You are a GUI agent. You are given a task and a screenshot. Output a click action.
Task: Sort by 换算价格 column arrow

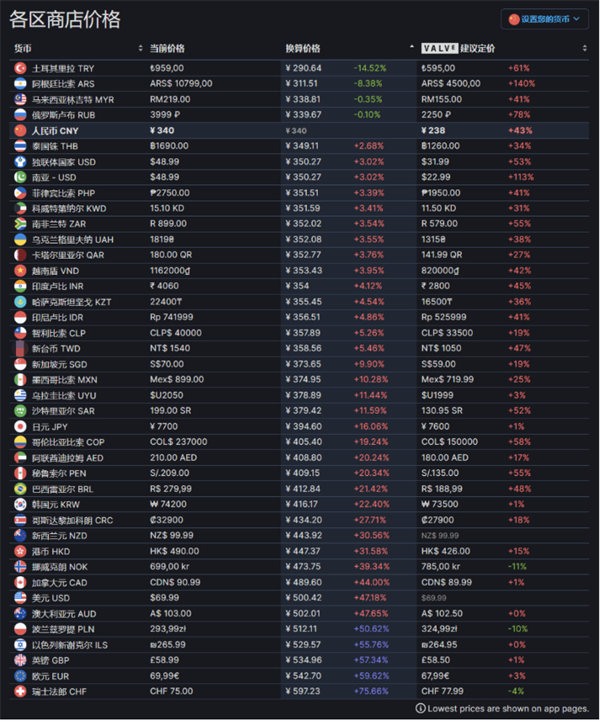(x=412, y=47)
